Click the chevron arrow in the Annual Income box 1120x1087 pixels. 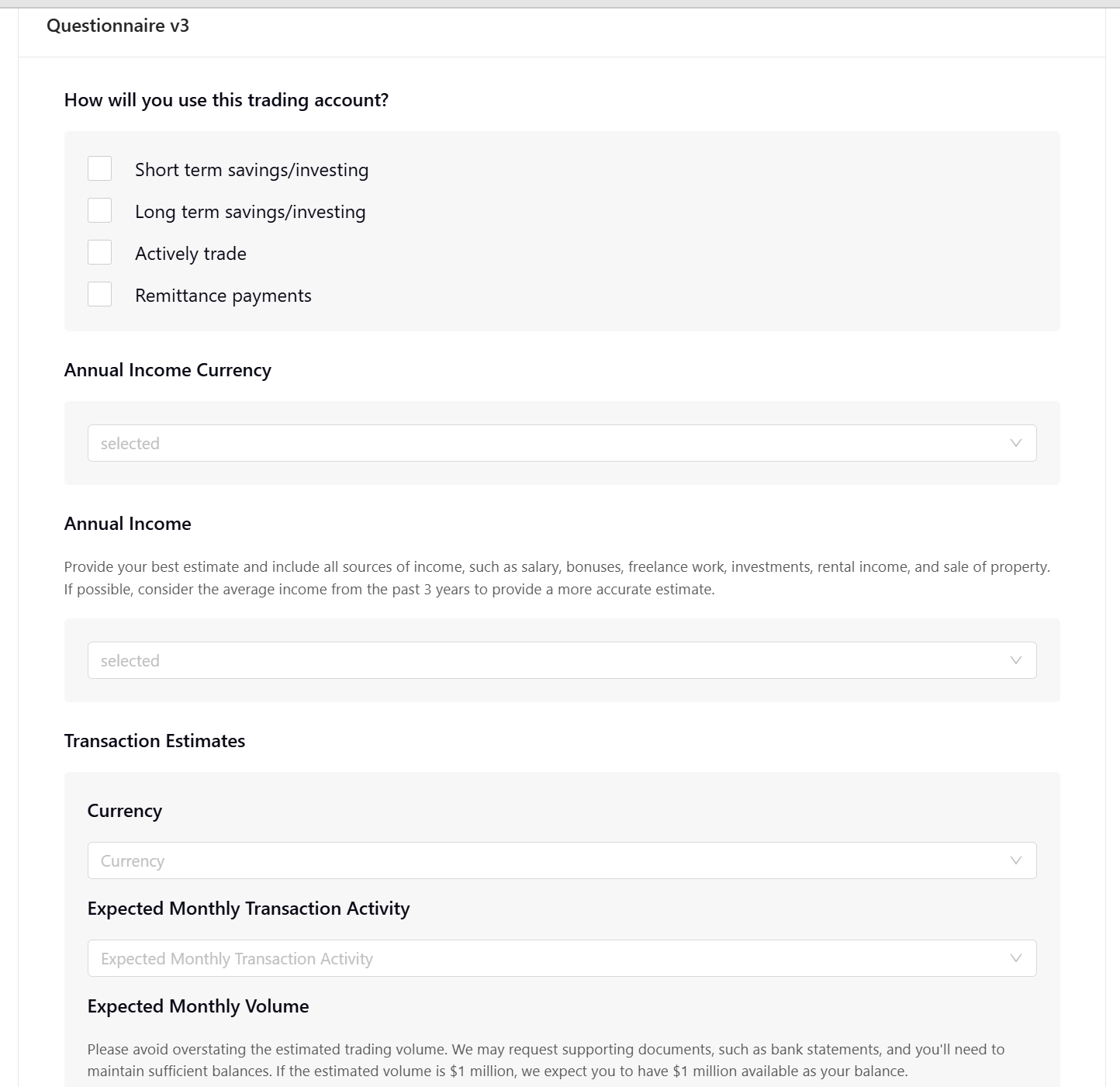1016,660
